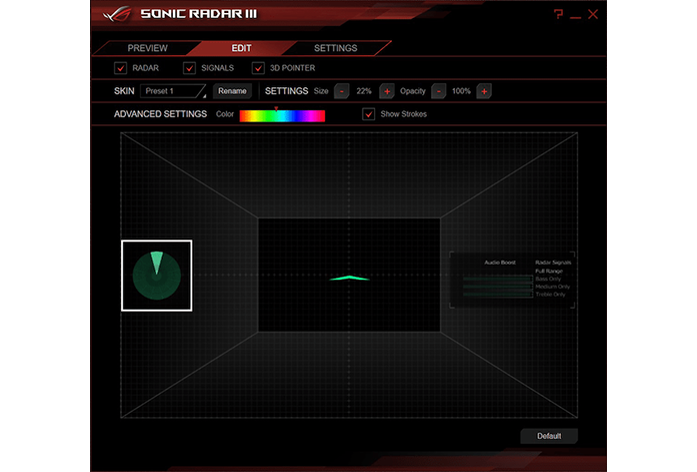
Task: Select the signals overlay panel
Action: click(512, 280)
